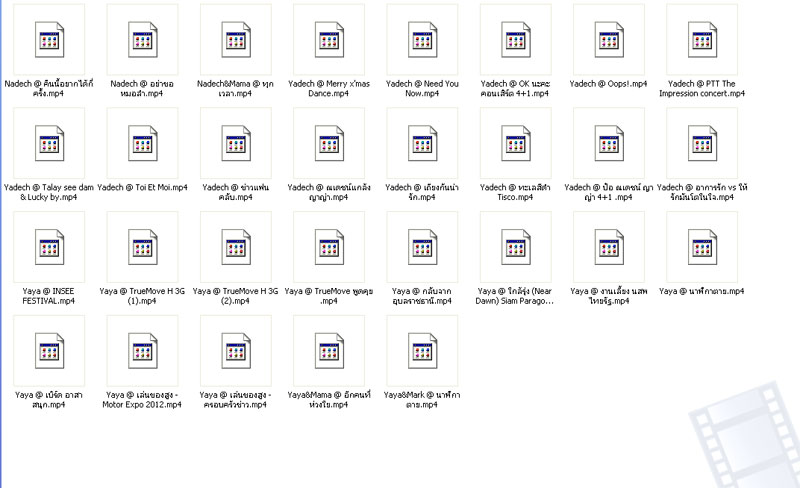Click label Yadech @ Talay see dam & Lucky by.mp4

point(48,192)
